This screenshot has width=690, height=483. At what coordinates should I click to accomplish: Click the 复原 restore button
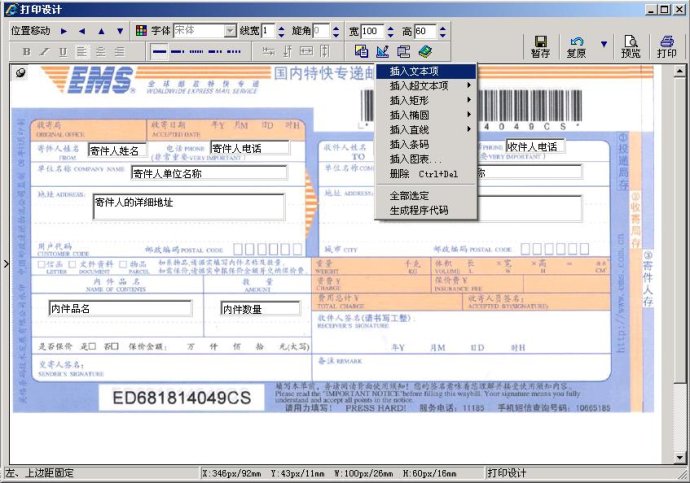click(576, 46)
